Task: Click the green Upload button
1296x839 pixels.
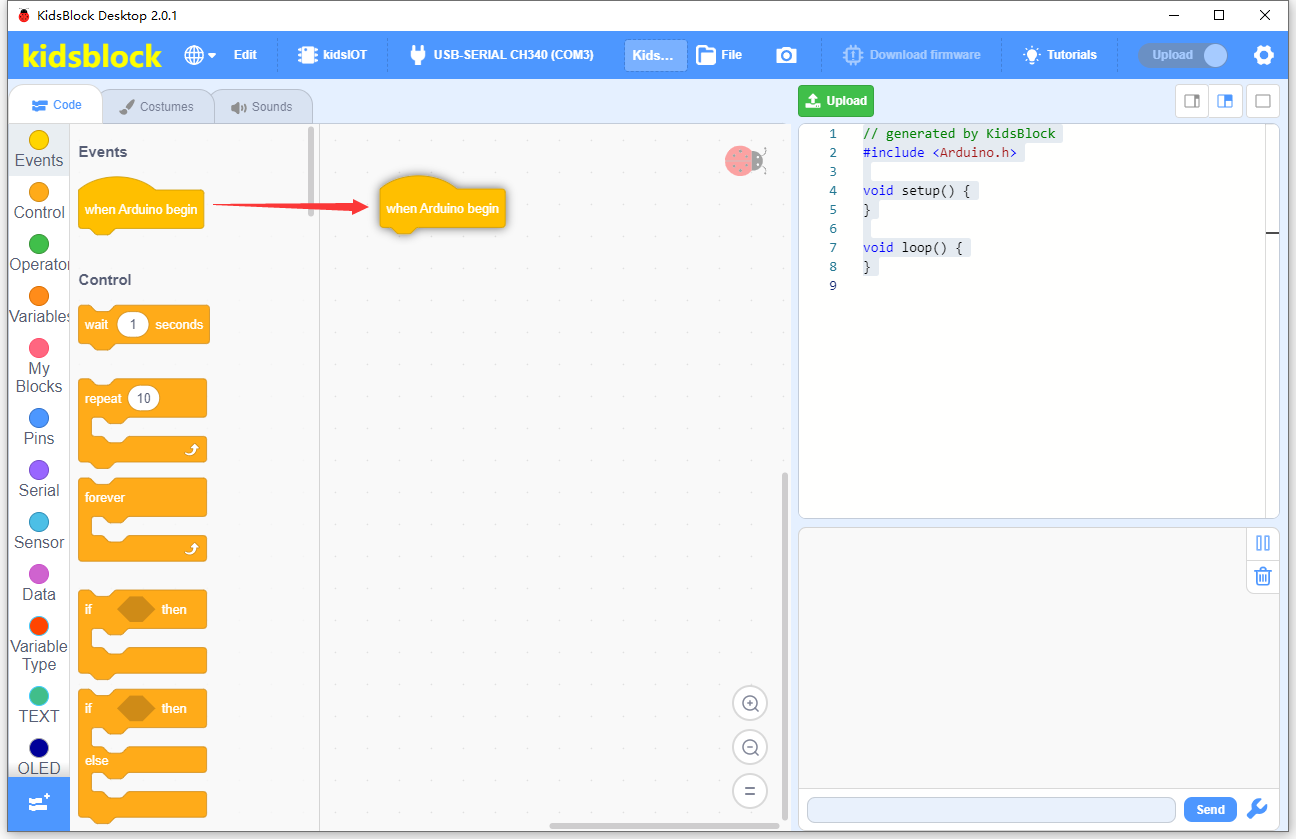Action: (x=836, y=101)
